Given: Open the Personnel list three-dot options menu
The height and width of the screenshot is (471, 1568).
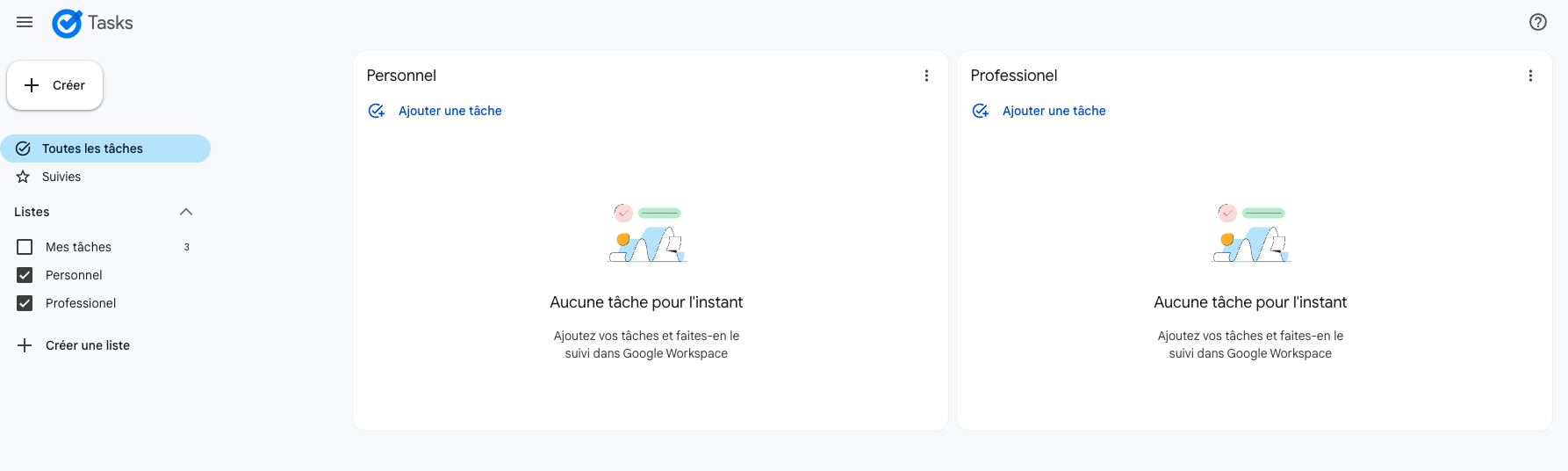Looking at the screenshot, I should [926, 76].
